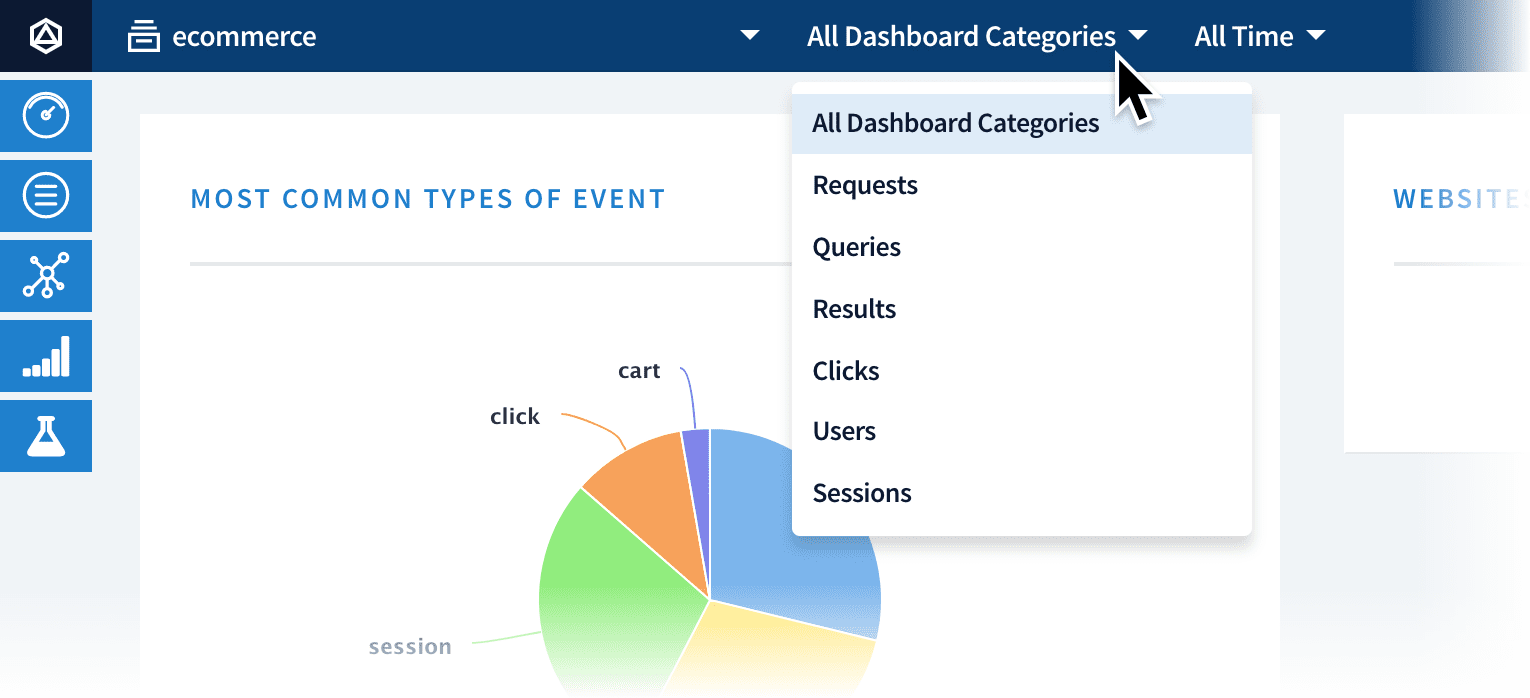The image size is (1530, 698).
Task: Select the dashboards gauge icon in the sidebar
Action: click(46, 116)
